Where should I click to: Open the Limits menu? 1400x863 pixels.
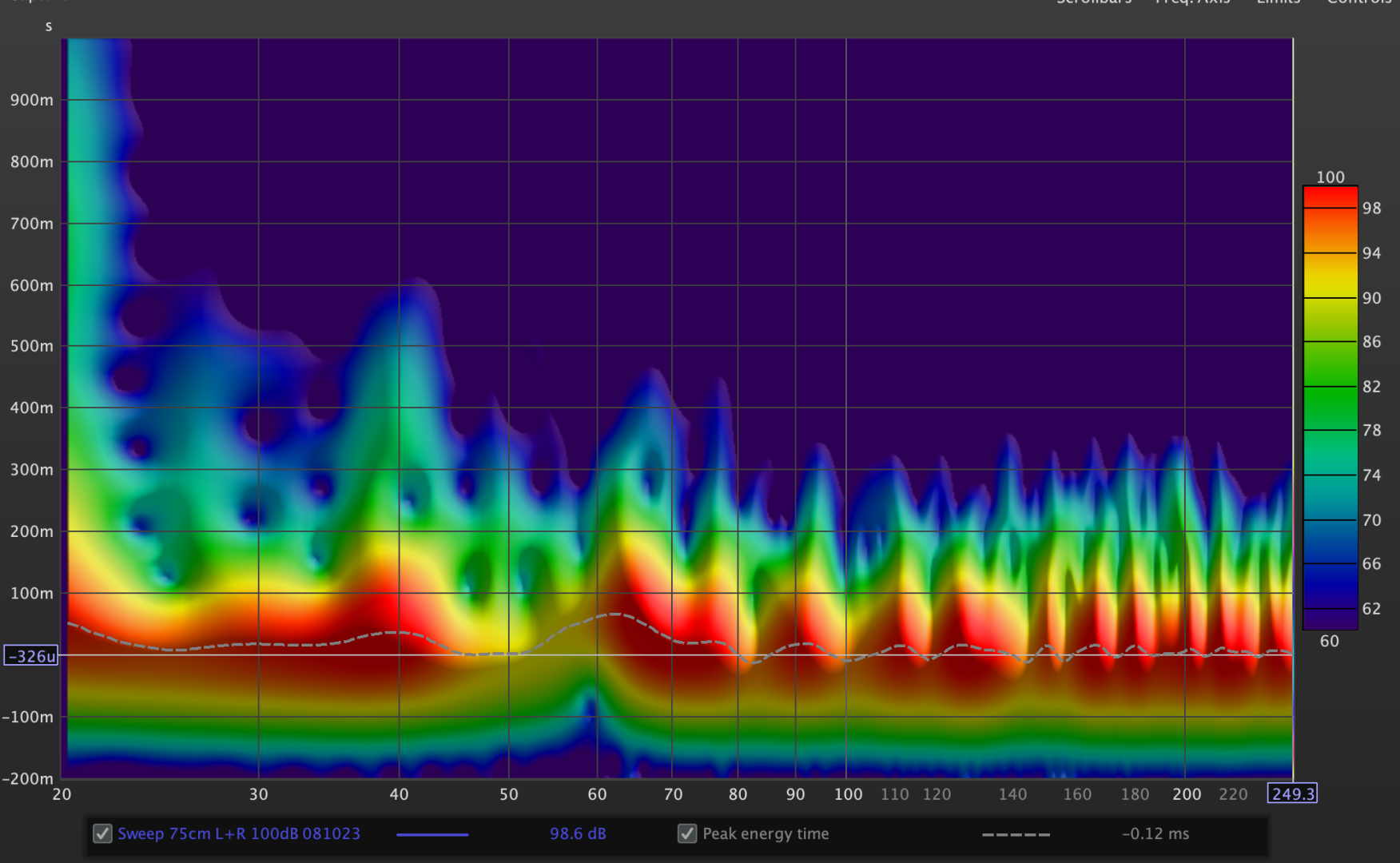pyautogui.click(x=1278, y=2)
